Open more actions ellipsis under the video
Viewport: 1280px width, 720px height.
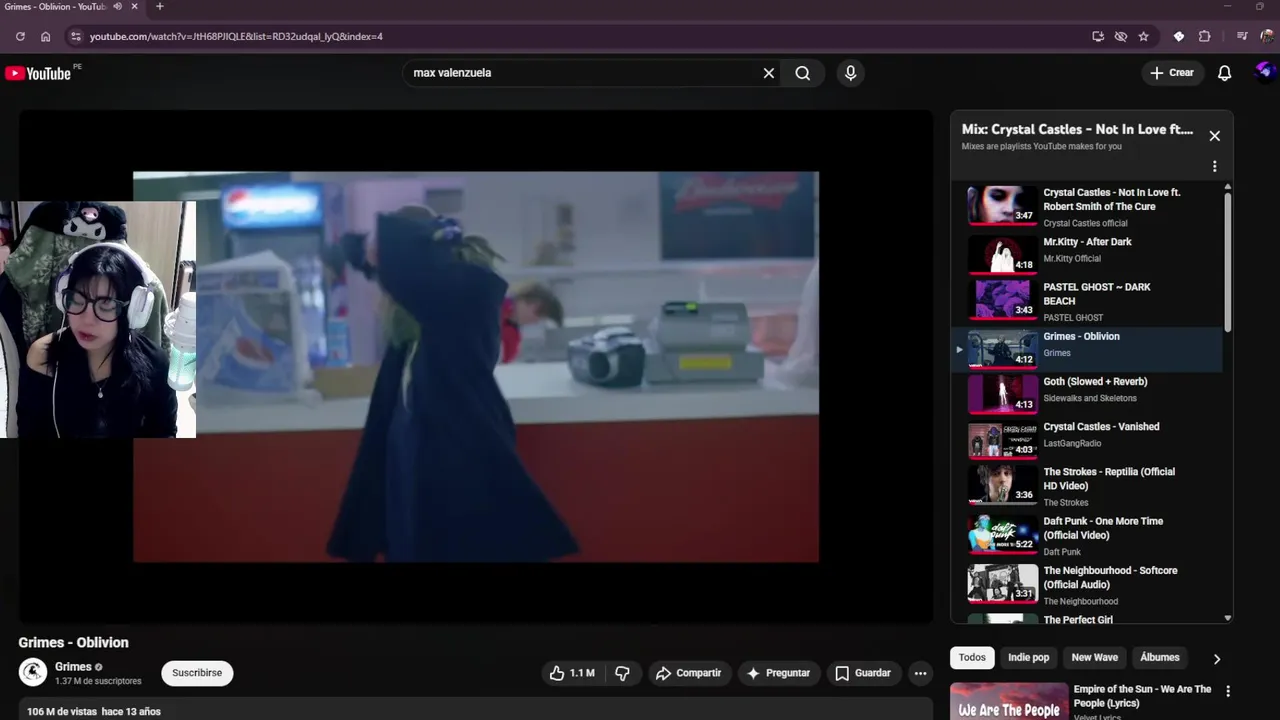coord(920,673)
